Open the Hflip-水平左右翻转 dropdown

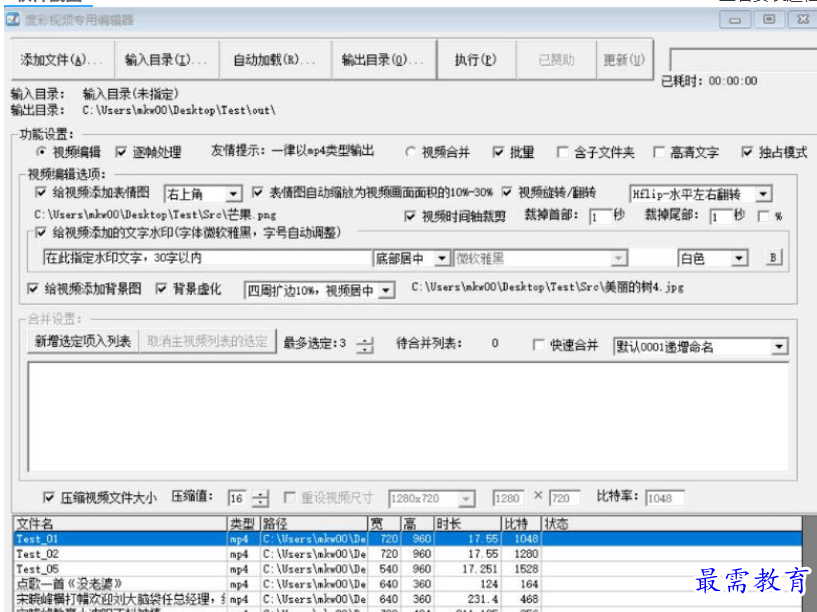[700, 194]
